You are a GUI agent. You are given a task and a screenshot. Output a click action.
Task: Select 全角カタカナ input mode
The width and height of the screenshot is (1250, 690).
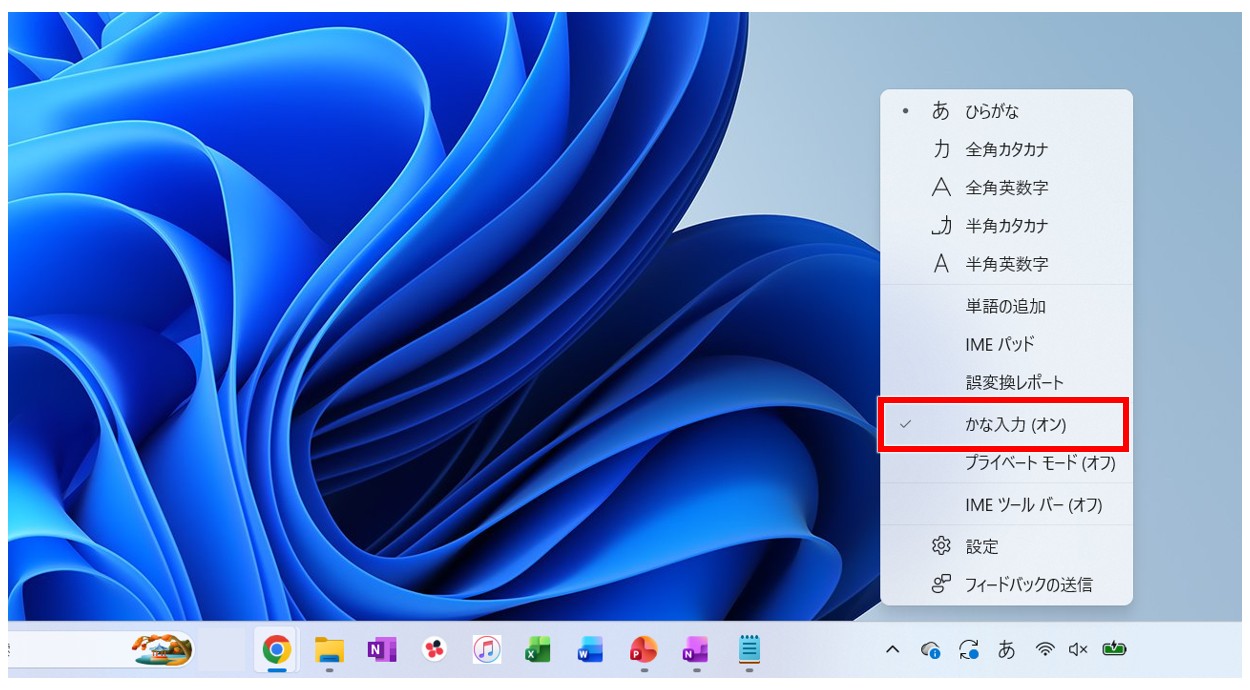(1006, 149)
